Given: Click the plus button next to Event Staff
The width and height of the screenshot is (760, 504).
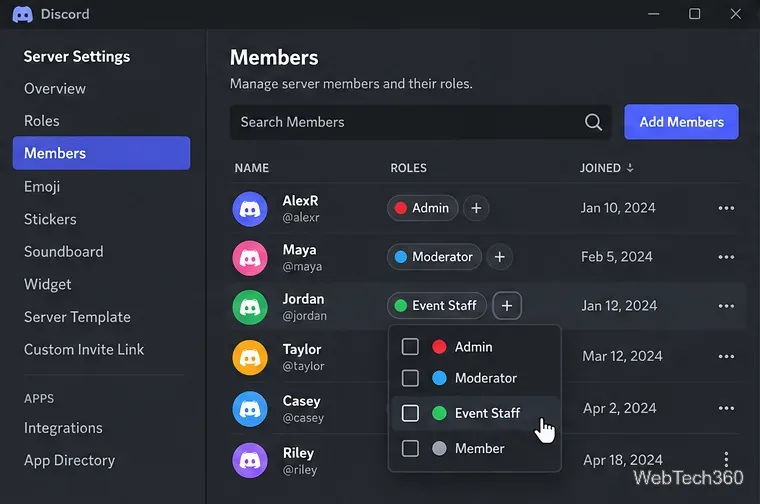Looking at the screenshot, I should point(507,306).
